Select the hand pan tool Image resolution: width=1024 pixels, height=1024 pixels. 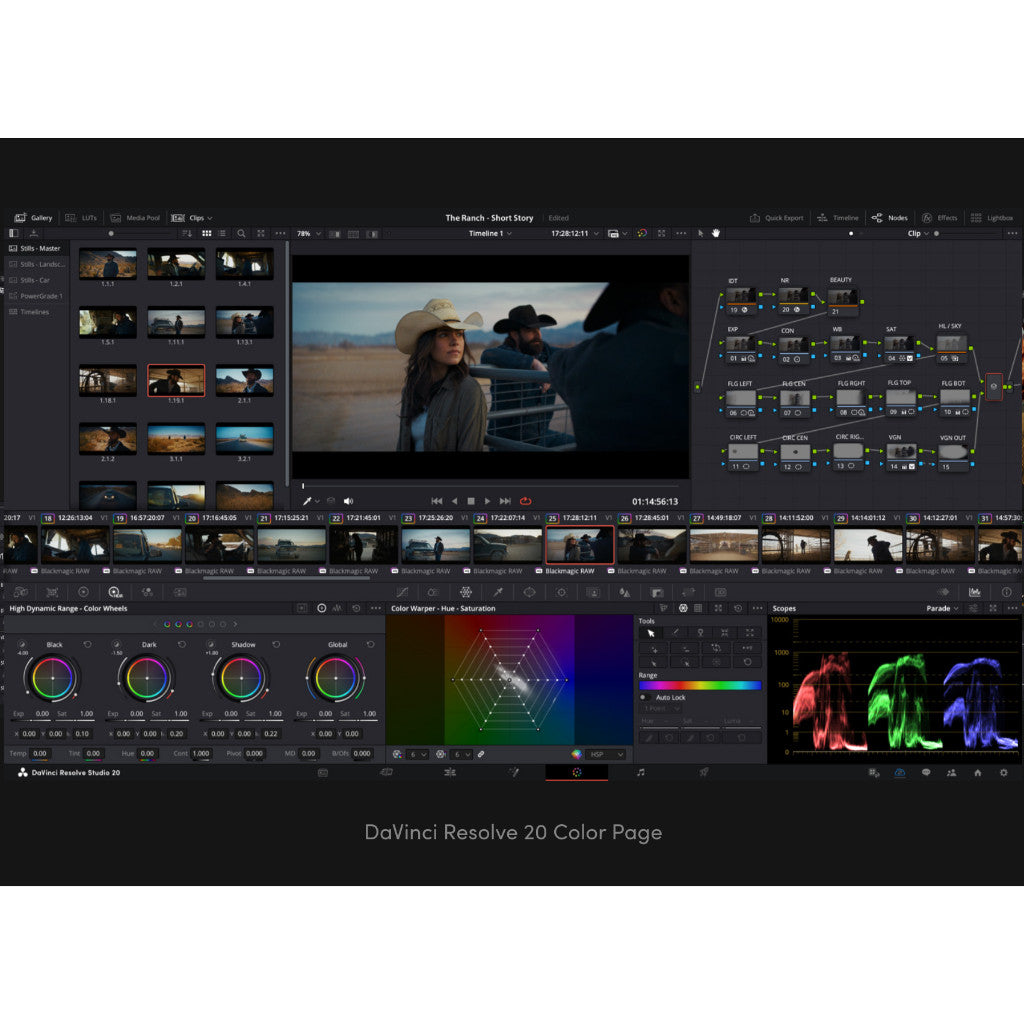click(716, 233)
